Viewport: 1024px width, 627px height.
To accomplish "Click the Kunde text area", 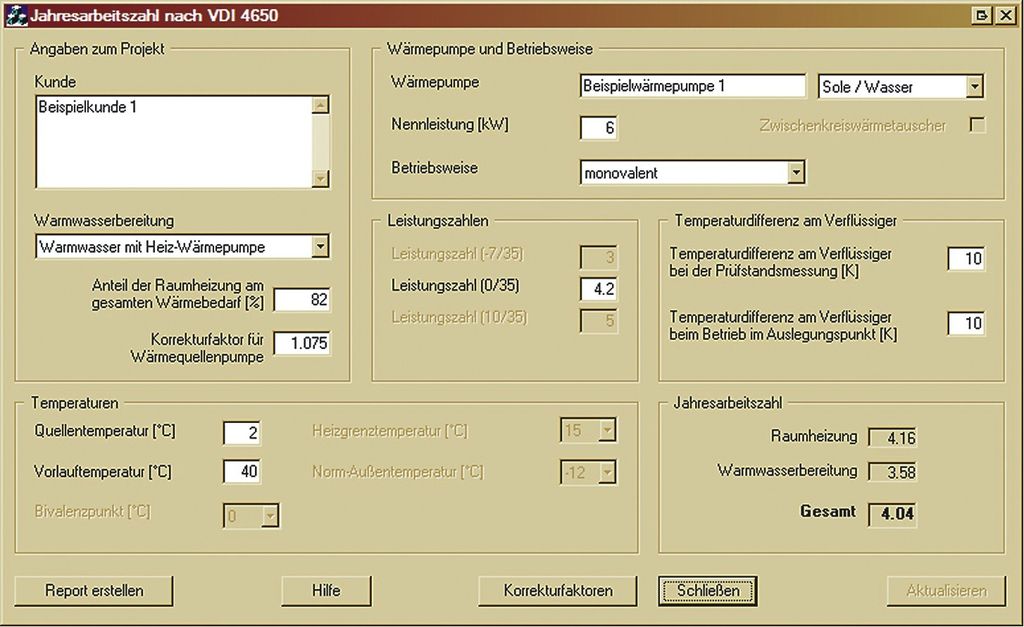I will pos(174,142).
